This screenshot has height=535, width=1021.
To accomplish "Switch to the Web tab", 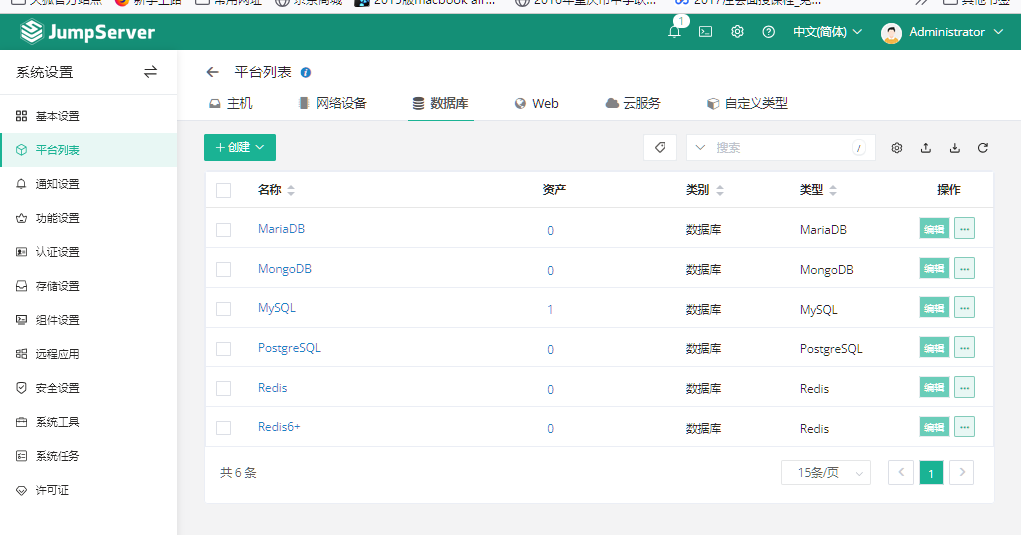I will pyautogui.click(x=537, y=103).
